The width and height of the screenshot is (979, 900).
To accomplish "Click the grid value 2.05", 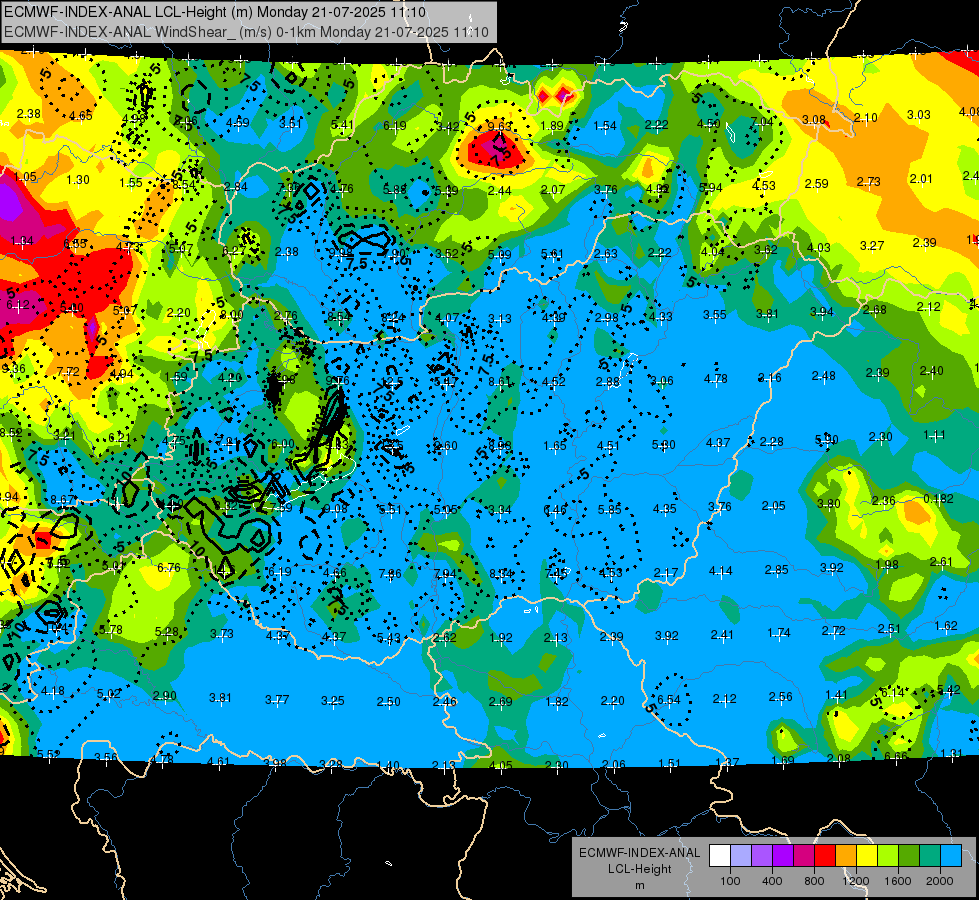I will (x=774, y=506).
